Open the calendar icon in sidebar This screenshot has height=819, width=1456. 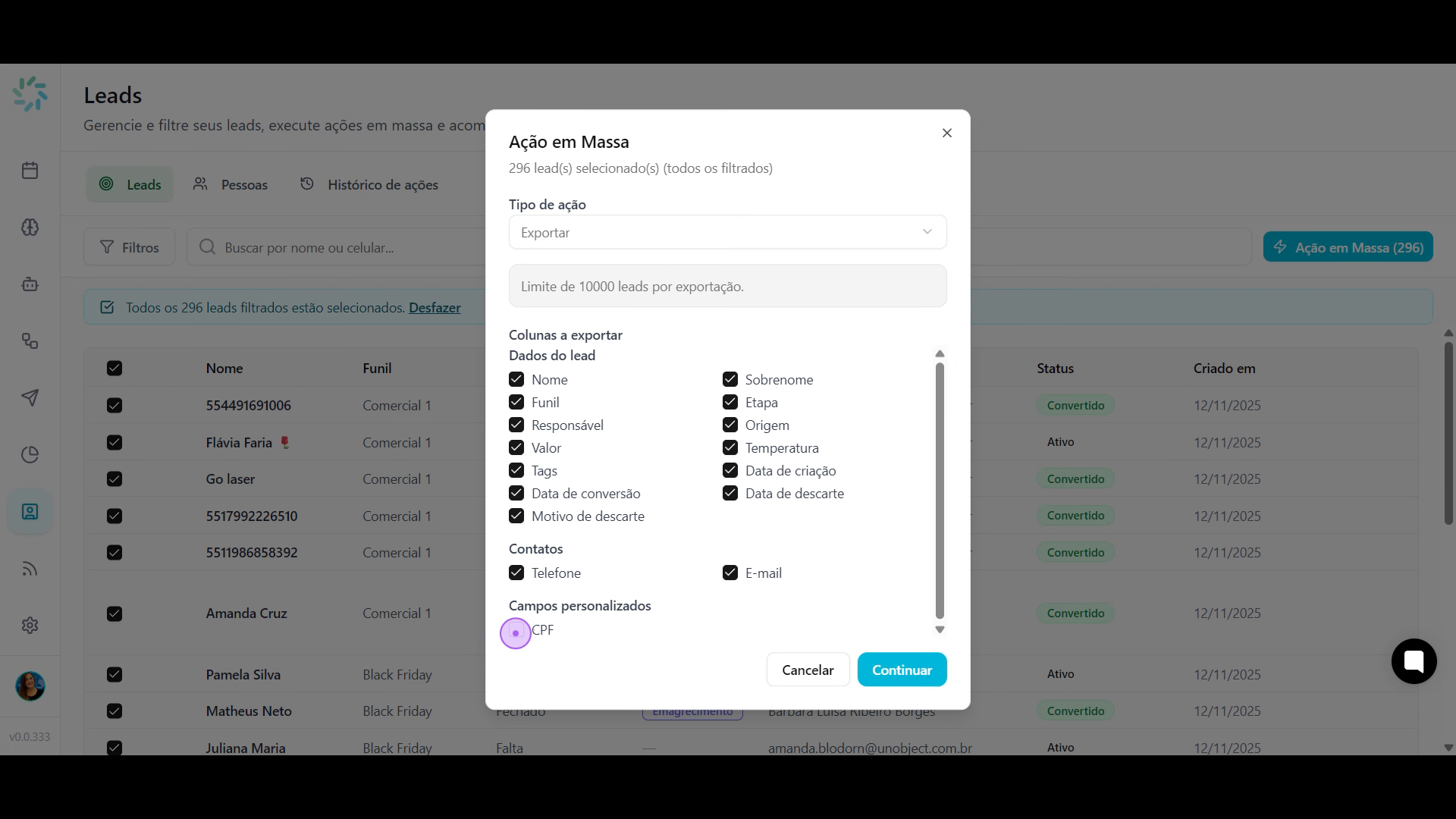click(30, 171)
